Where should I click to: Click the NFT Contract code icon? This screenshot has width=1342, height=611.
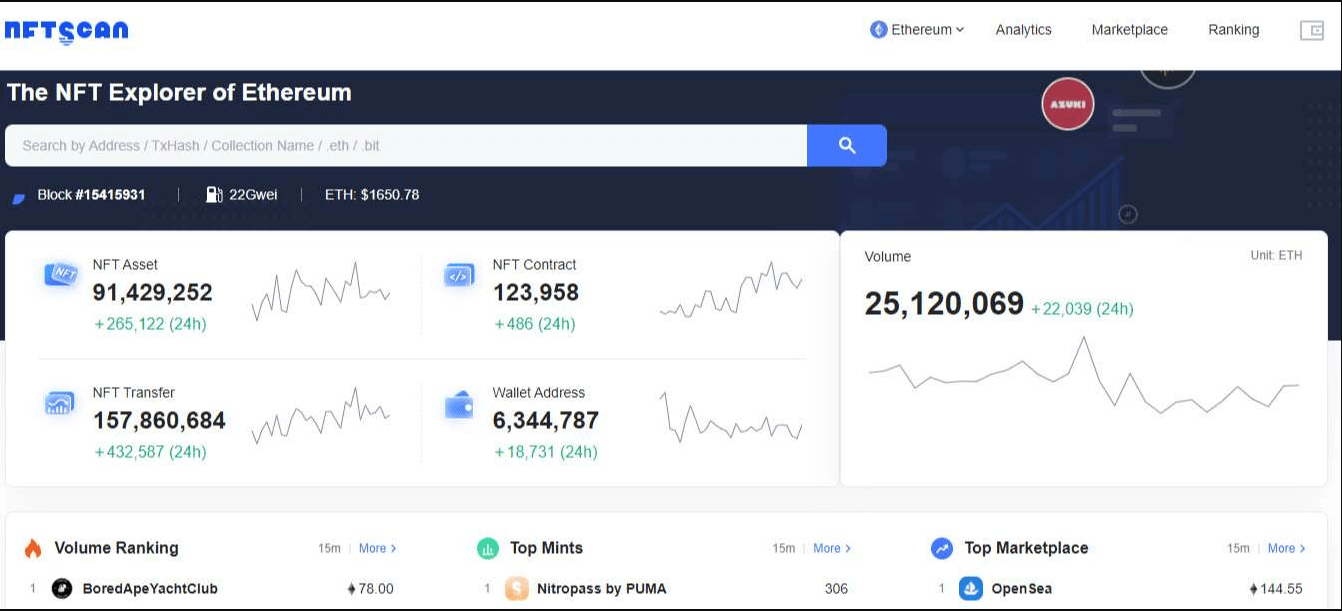pos(460,275)
